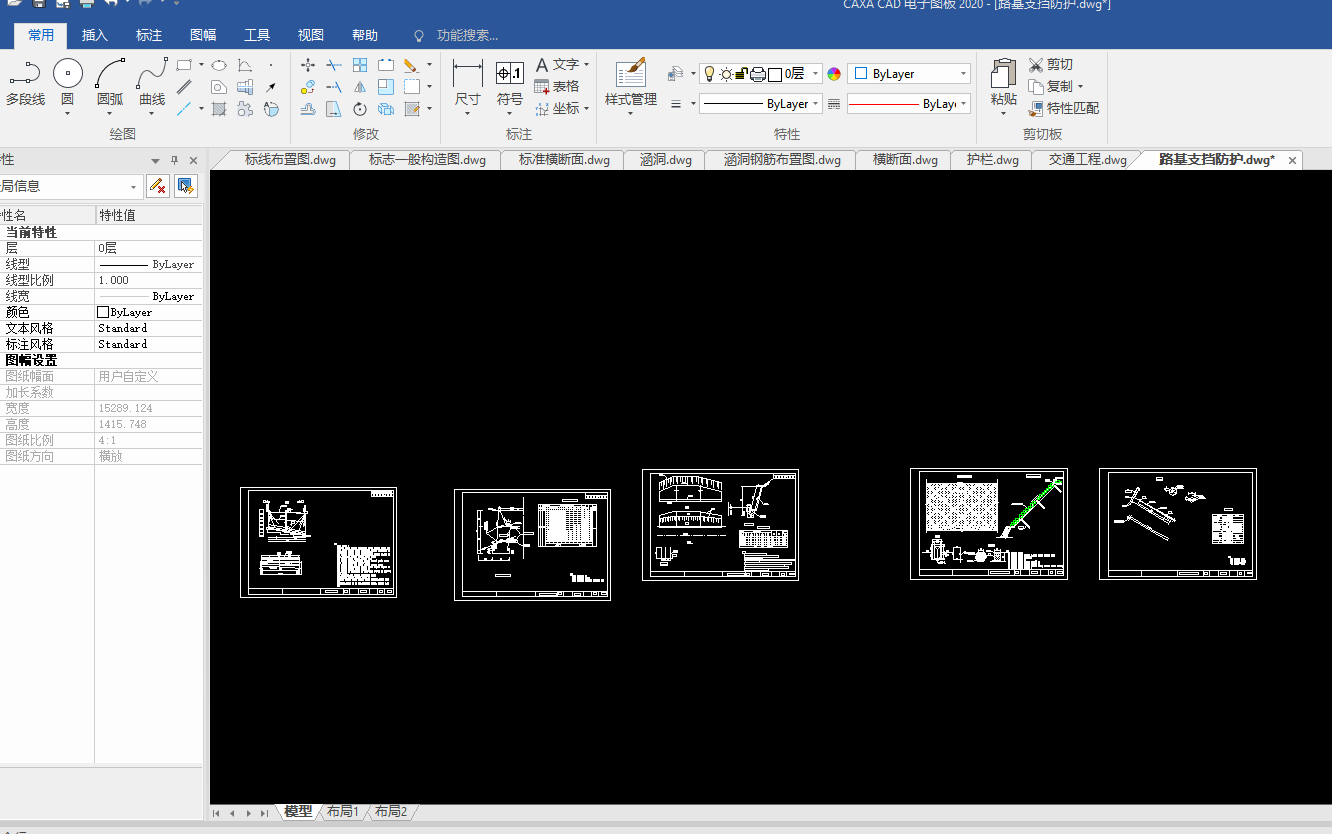Activate the trim command icon
1332x834 pixels.
(x=334, y=65)
